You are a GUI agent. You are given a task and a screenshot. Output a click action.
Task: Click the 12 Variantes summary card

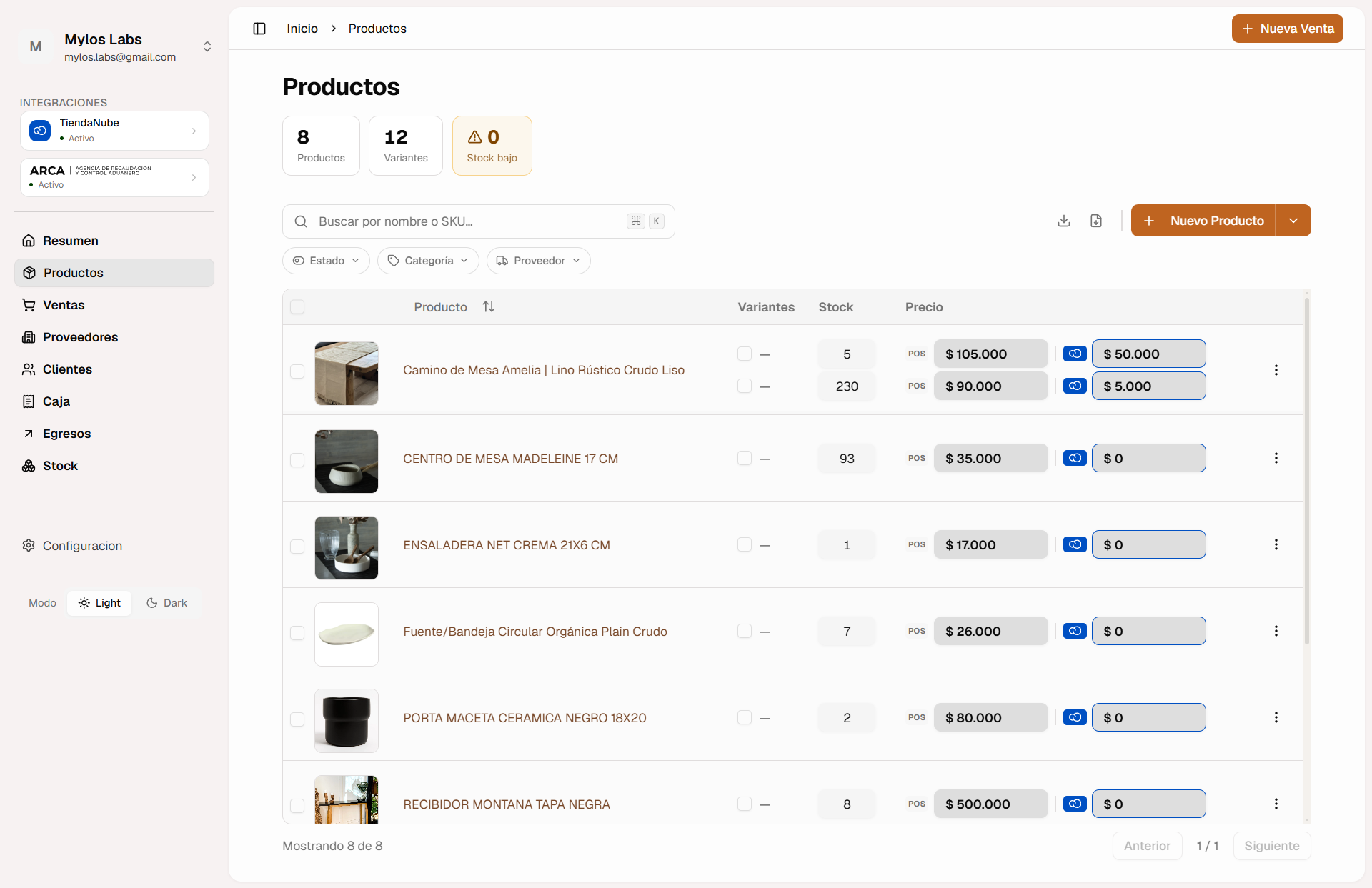[406, 146]
